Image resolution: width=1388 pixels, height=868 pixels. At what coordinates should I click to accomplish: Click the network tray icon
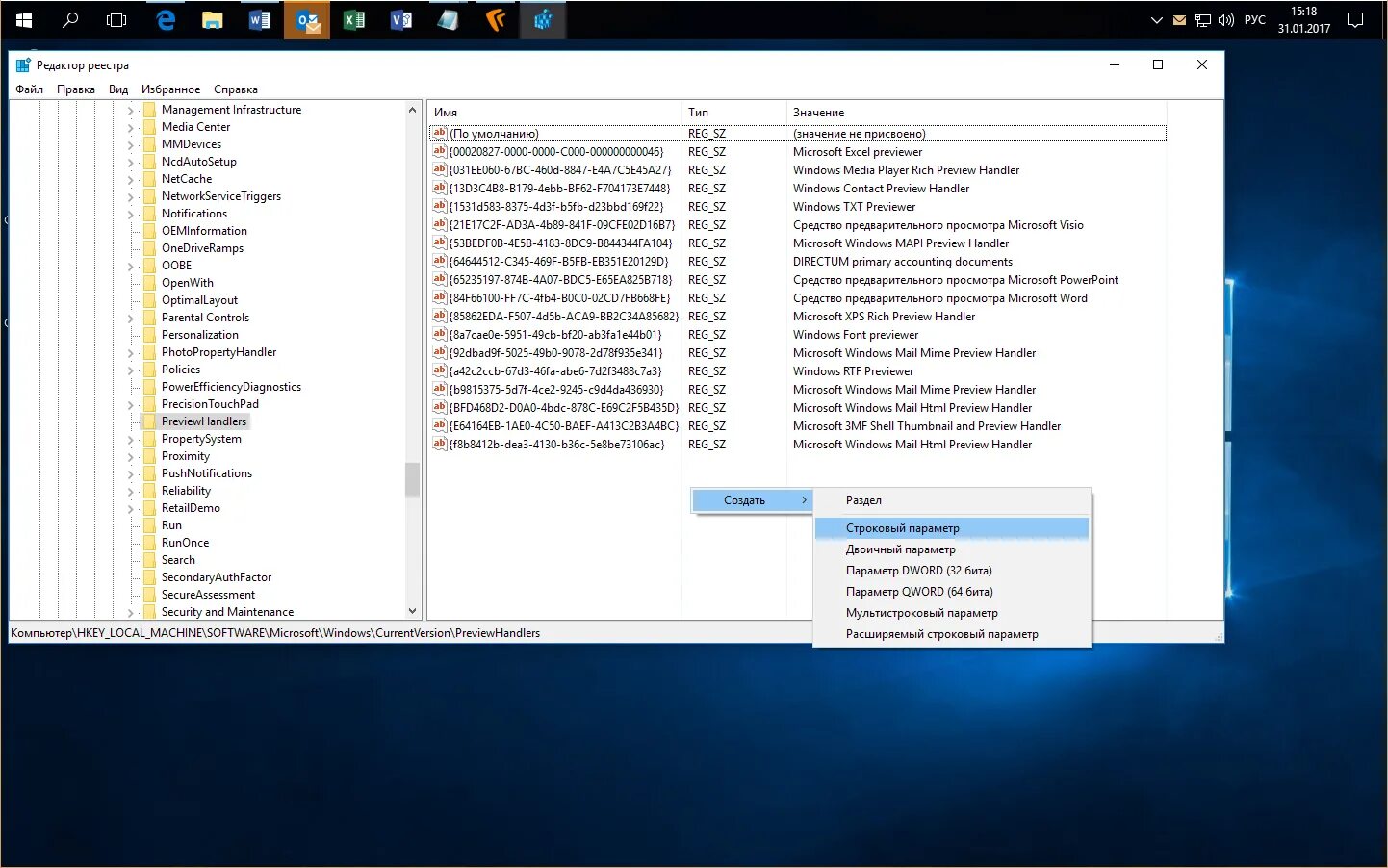(x=1203, y=20)
